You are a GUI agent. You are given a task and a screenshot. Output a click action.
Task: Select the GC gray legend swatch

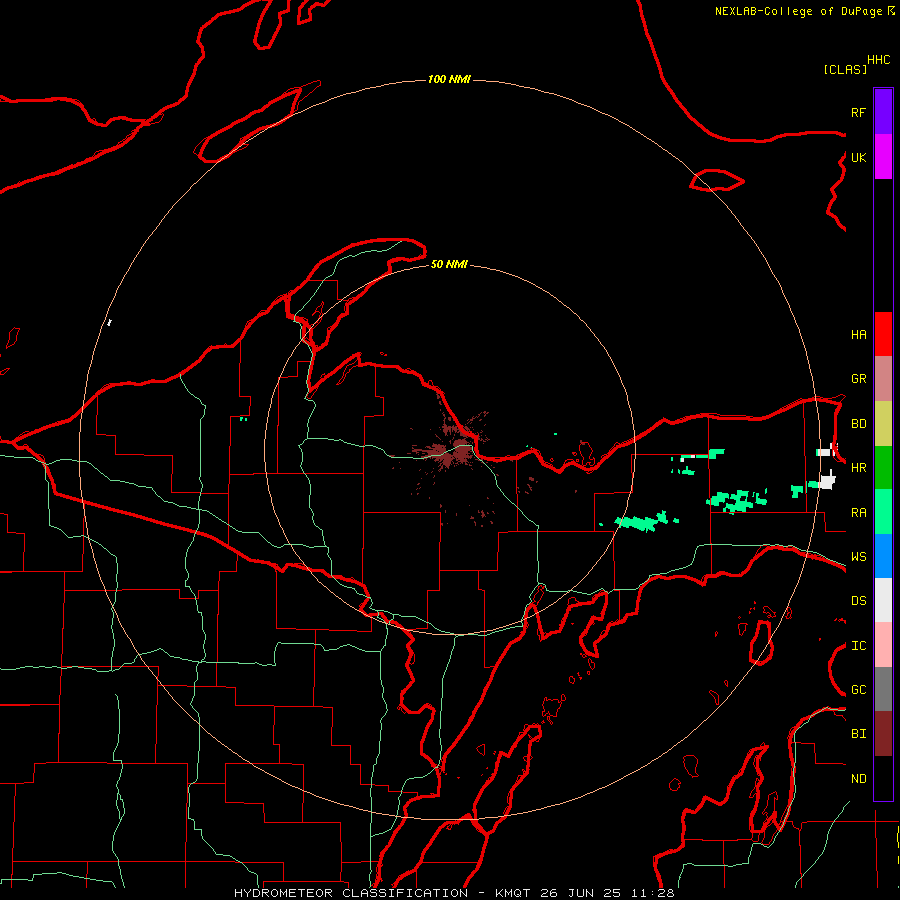pos(883,689)
